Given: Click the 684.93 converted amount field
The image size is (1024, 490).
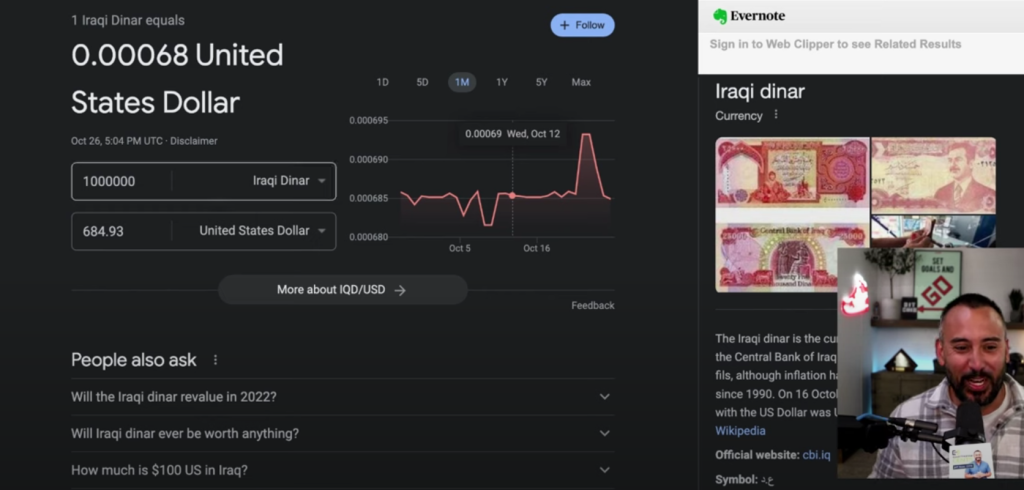Looking at the screenshot, I should click(122, 231).
